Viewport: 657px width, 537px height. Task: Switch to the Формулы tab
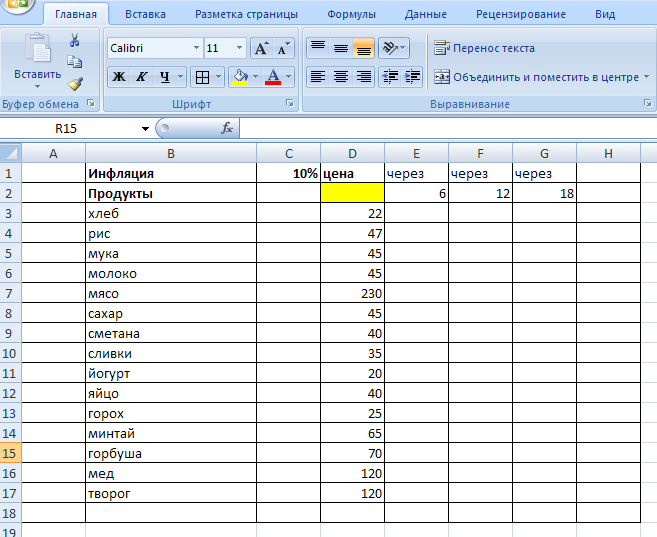[x=351, y=15]
